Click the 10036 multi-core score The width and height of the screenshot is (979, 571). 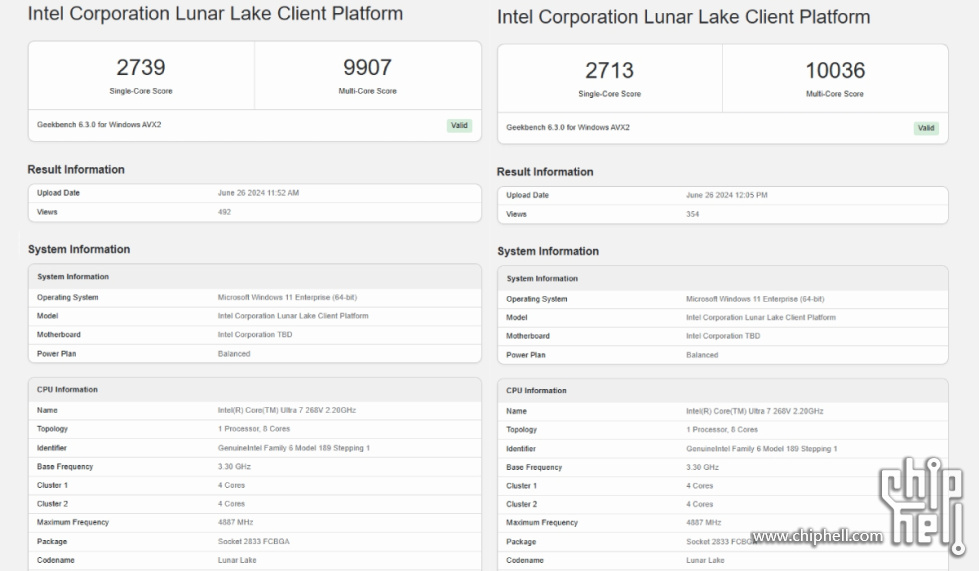point(835,71)
